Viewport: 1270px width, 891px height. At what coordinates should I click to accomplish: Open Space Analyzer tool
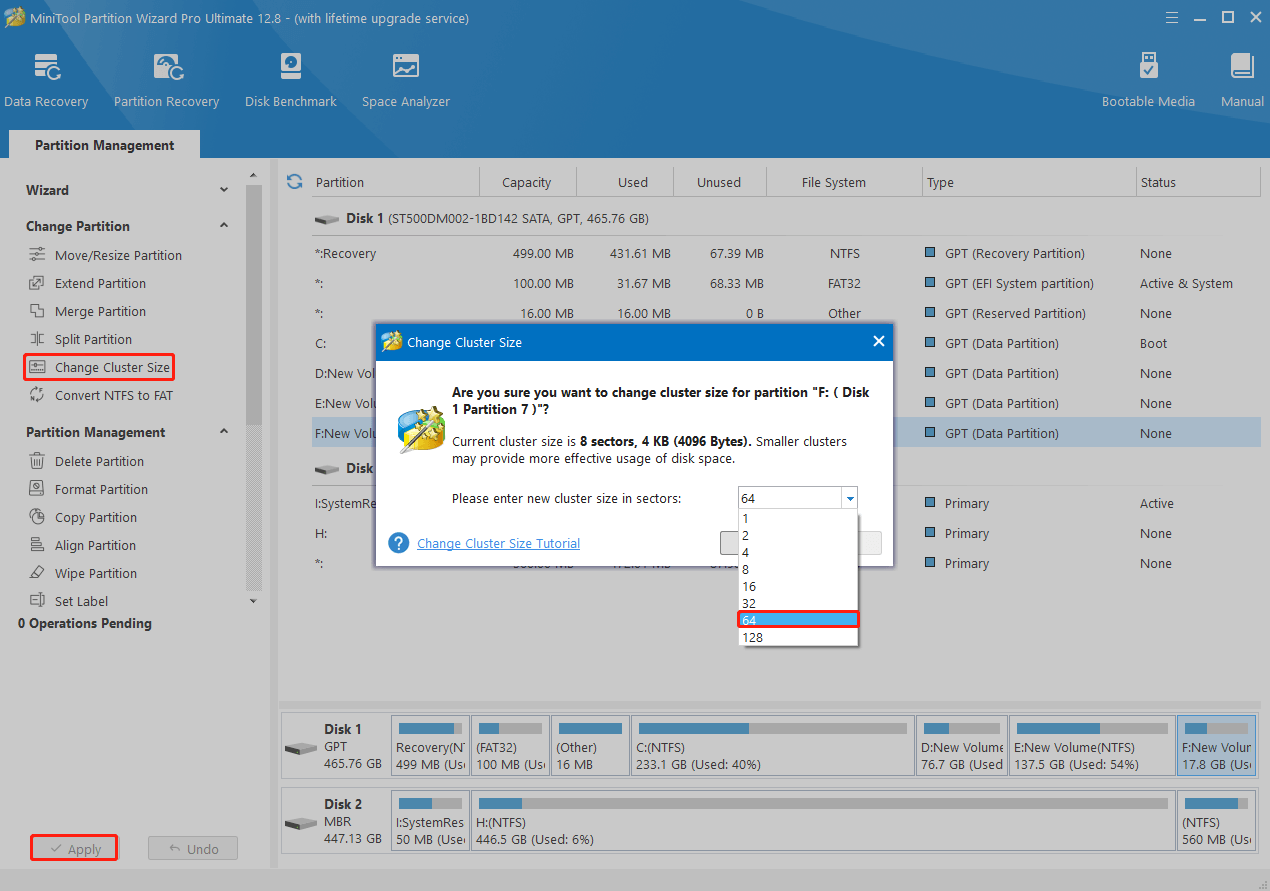click(x=406, y=80)
